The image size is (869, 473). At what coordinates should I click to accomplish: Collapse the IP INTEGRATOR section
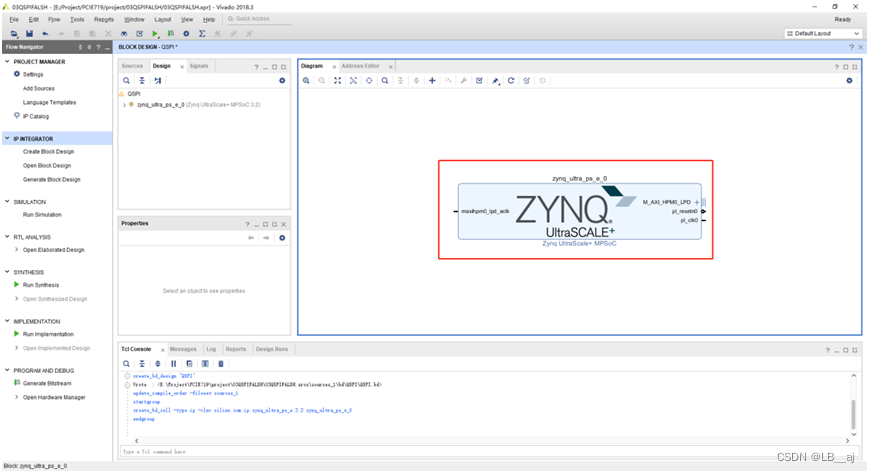click(x=7, y=139)
